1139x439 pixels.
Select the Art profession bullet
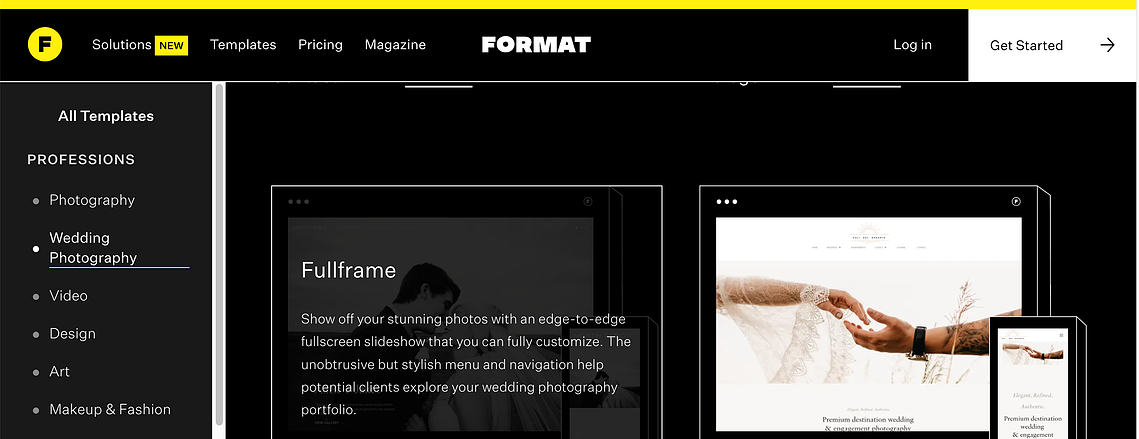(36, 372)
